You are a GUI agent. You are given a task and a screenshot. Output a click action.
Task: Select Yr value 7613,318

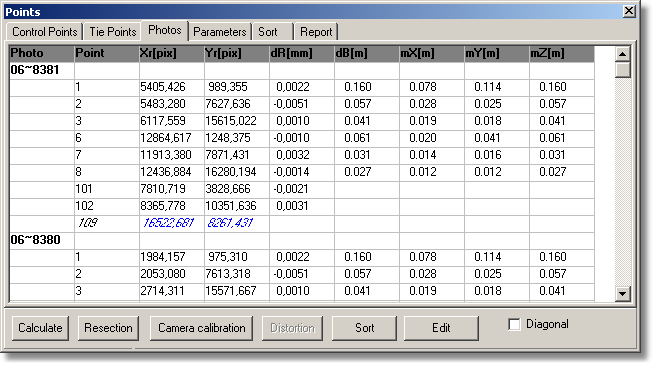pyautogui.click(x=228, y=274)
